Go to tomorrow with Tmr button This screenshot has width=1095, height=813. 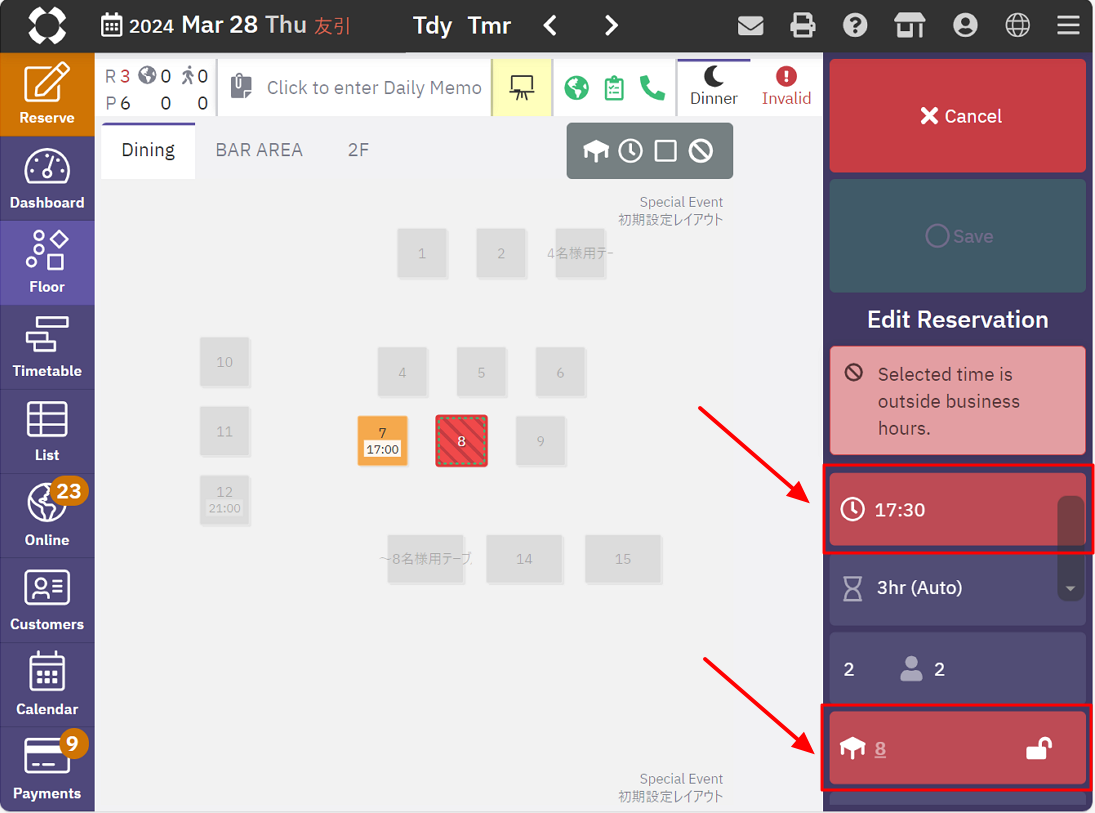pyautogui.click(x=489, y=26)
